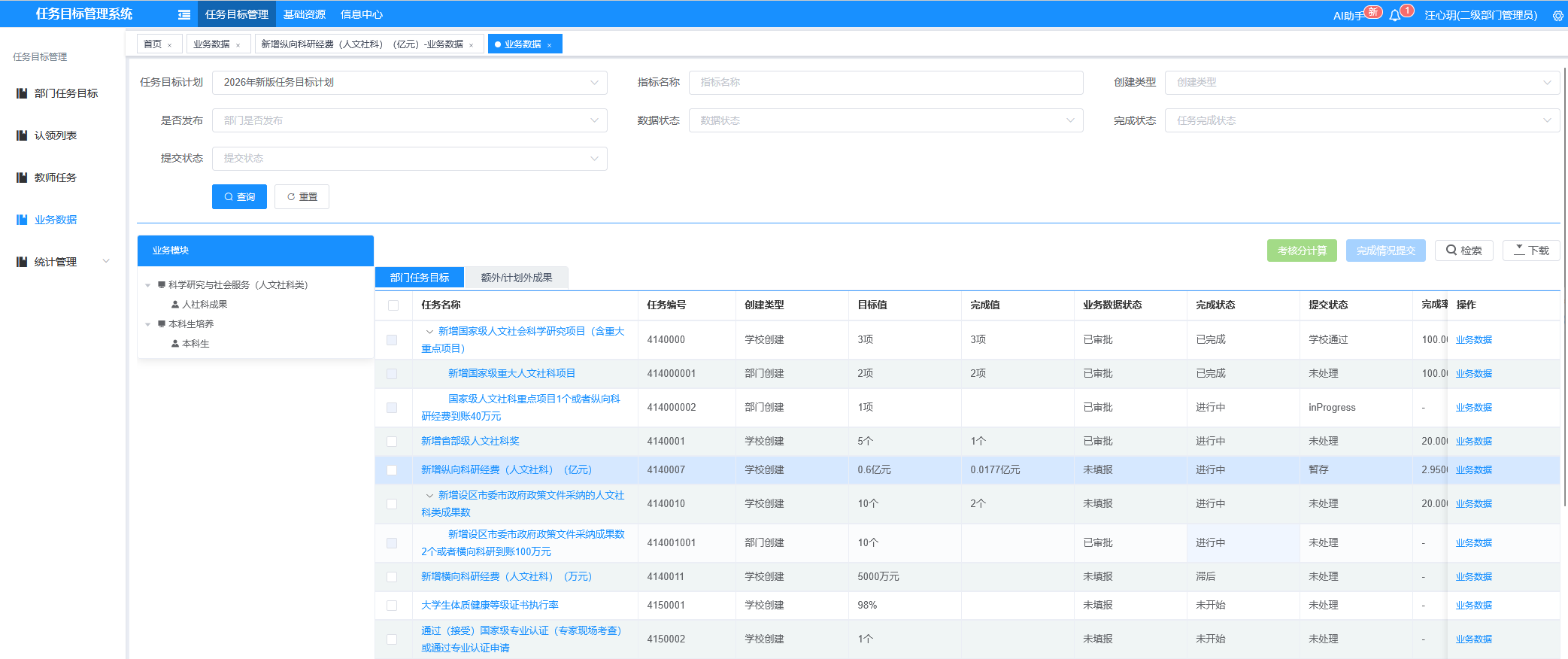Check the row 4140010 checkbox
Screen dimensions: 1568x659
click(x=392, y=504)
